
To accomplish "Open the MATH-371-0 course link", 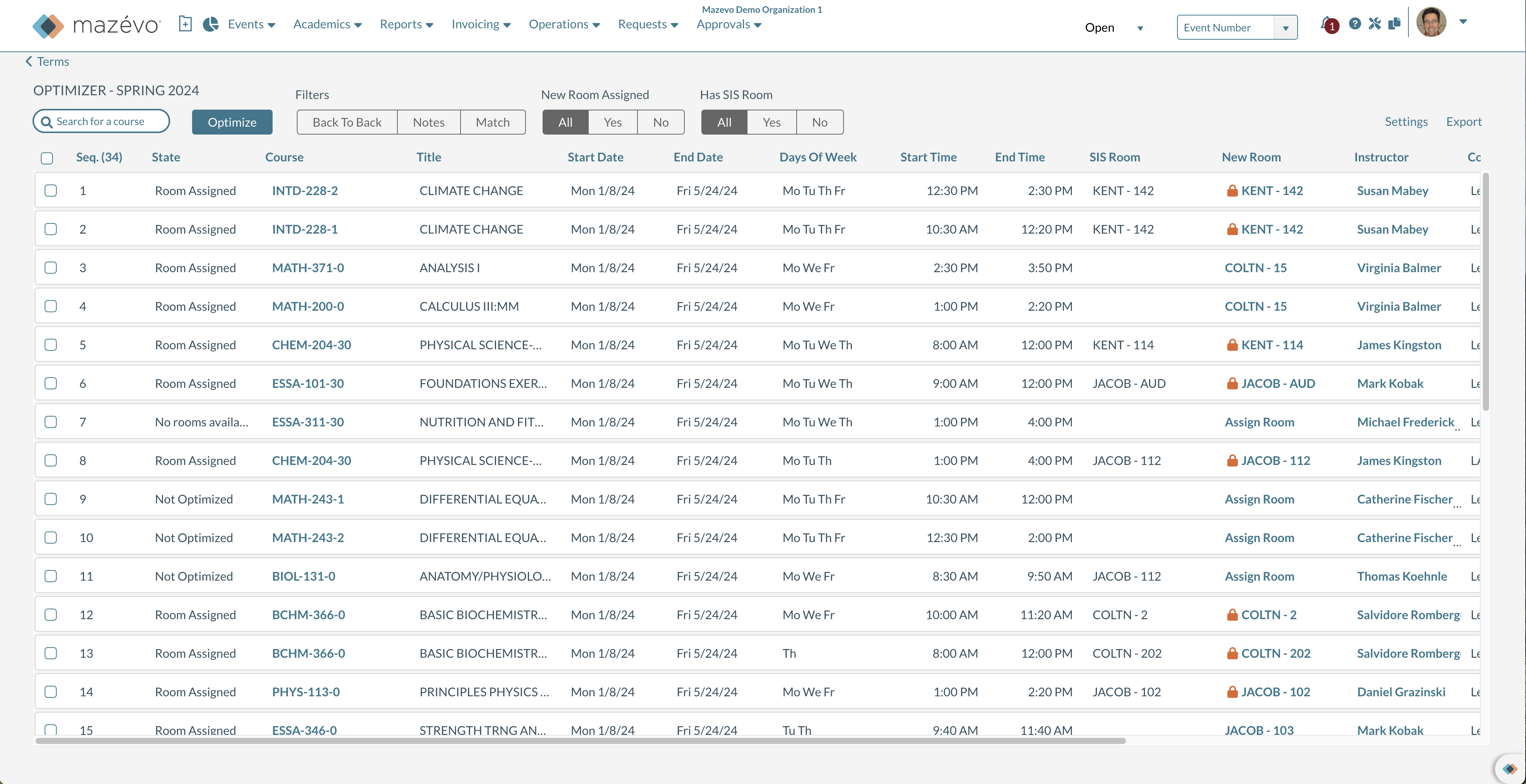I will 307,268.
